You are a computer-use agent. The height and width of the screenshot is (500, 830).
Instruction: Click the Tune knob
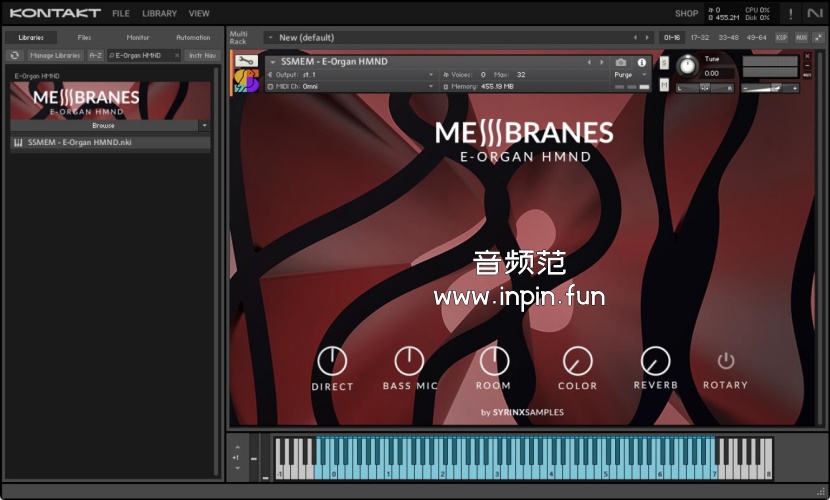(x=687, y=66)
